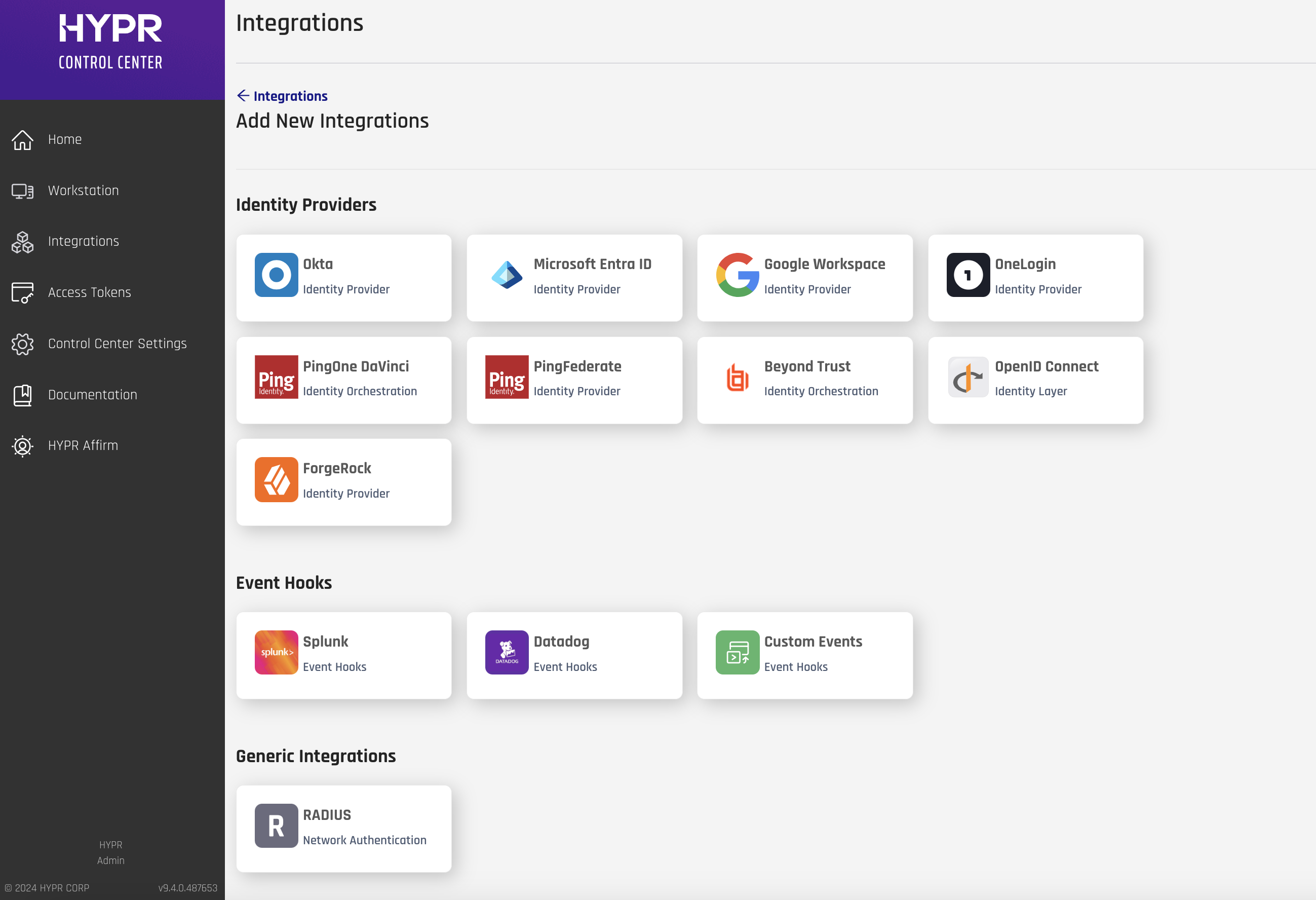The height and width of the screenshot is (900, 1316).
Task: Click the 2024 HYPR CORP copyright text
Action: point(47,887)
